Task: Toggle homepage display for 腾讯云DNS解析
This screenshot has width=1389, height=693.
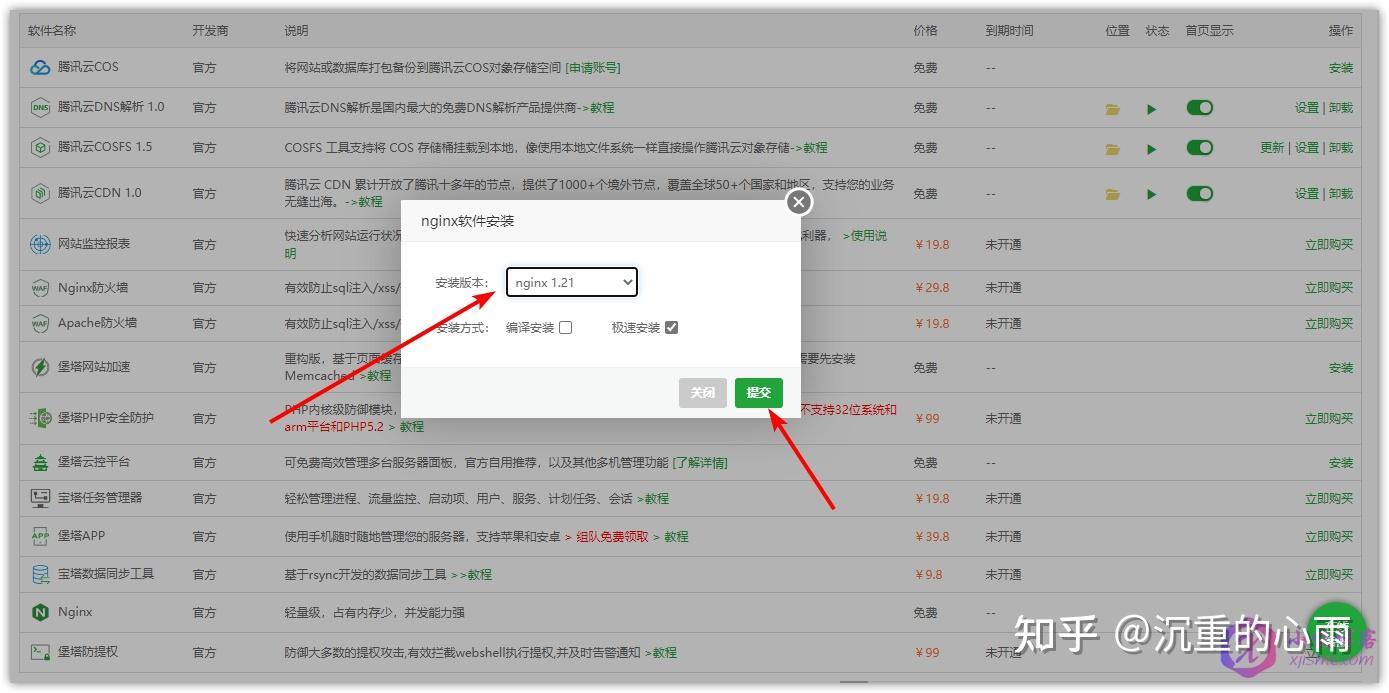Action: 1200,107
